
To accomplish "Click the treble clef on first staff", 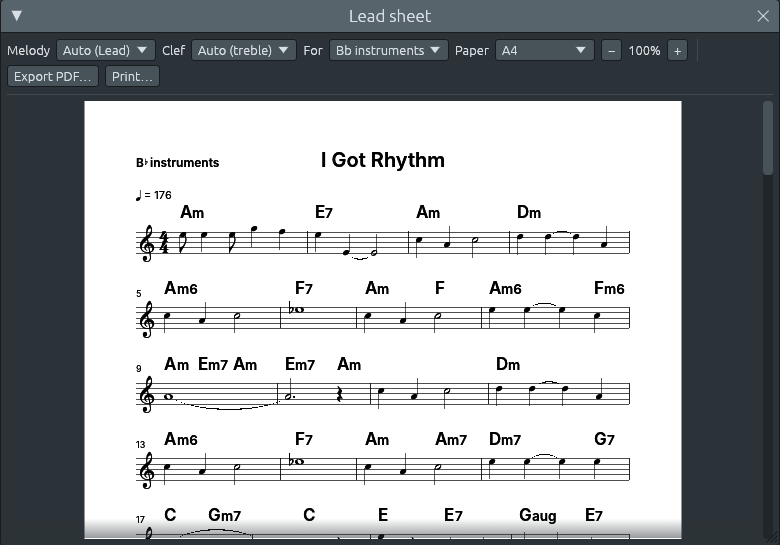I will [x=147, y=243].
